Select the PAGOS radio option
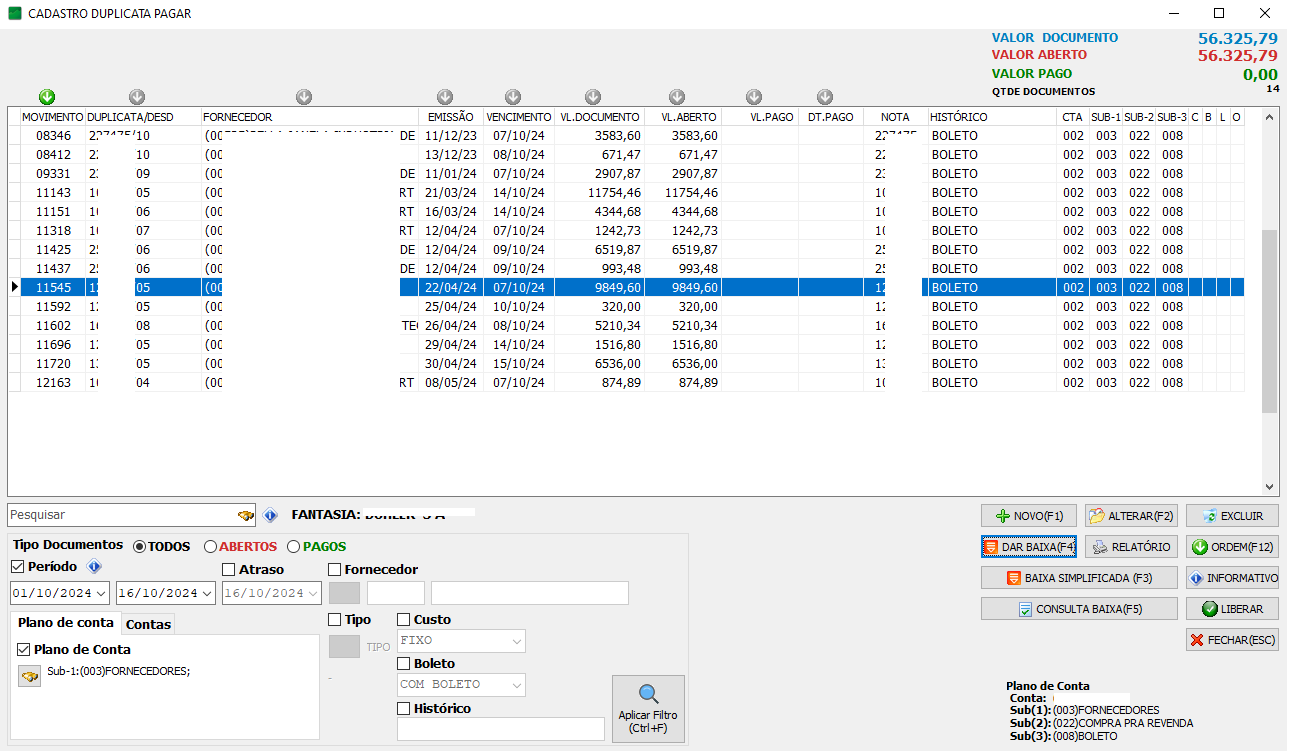The image size is (1290, 751). 317,547
